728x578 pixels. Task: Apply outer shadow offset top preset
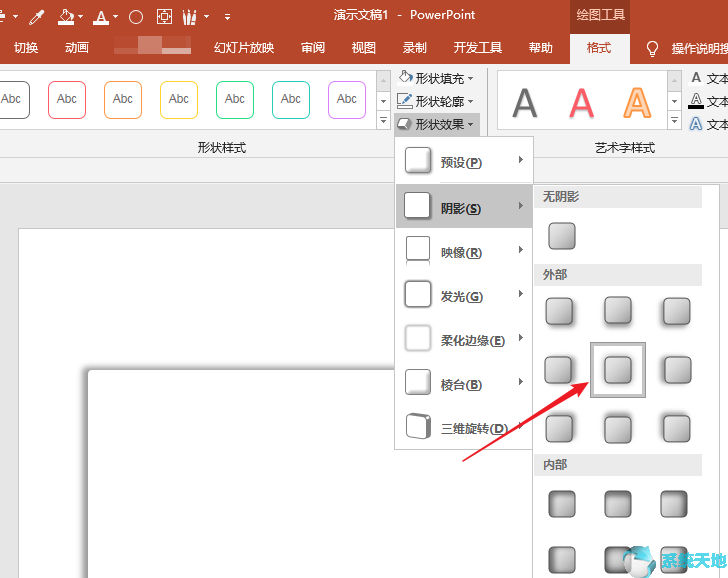(618, 429)
